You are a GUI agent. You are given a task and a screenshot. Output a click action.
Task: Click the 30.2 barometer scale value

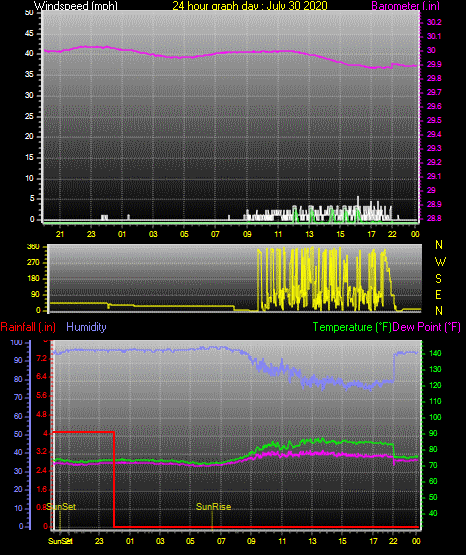click(x=434, y=22)
